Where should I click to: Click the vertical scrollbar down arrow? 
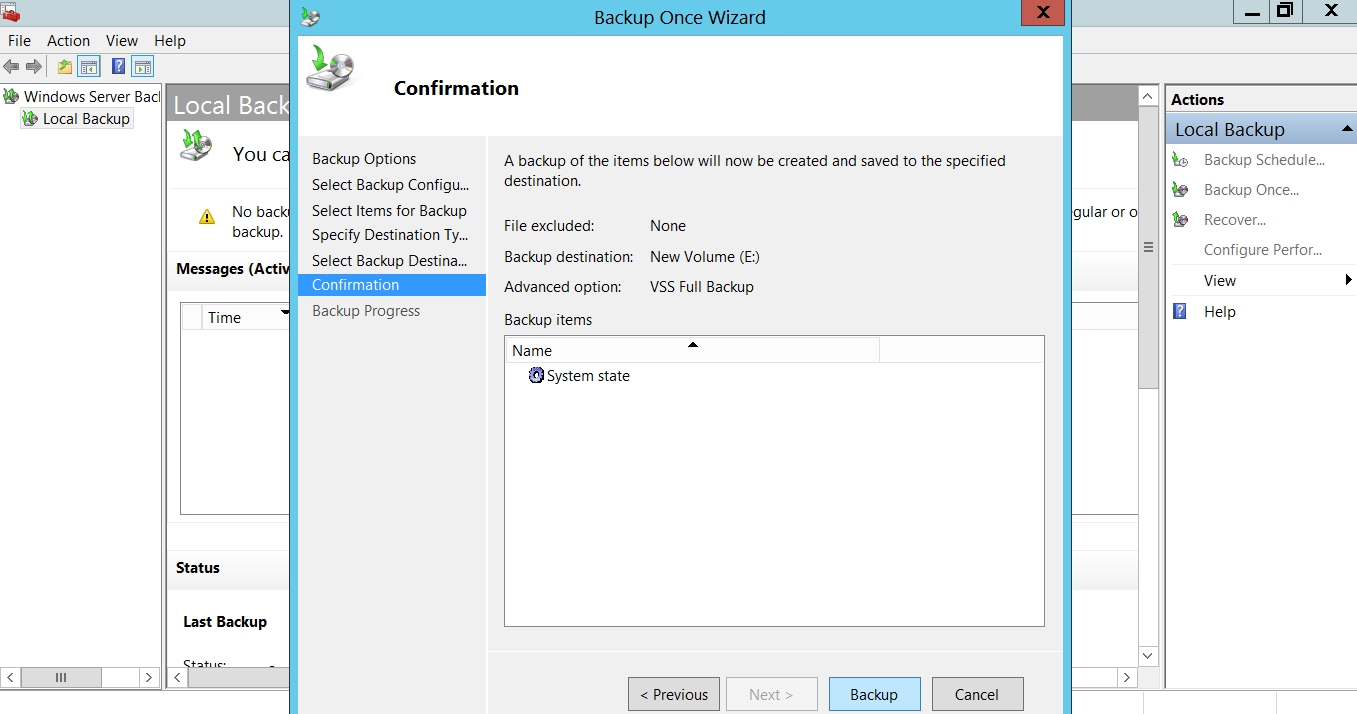click(x=1148, y=656)
